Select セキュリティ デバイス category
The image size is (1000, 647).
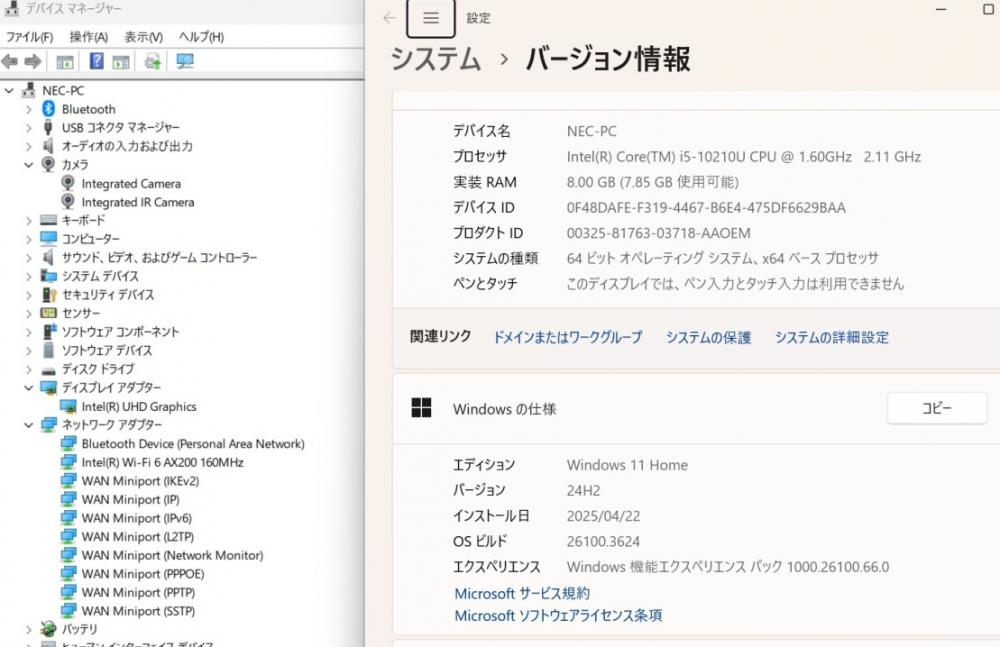click(x=108, y=295)
